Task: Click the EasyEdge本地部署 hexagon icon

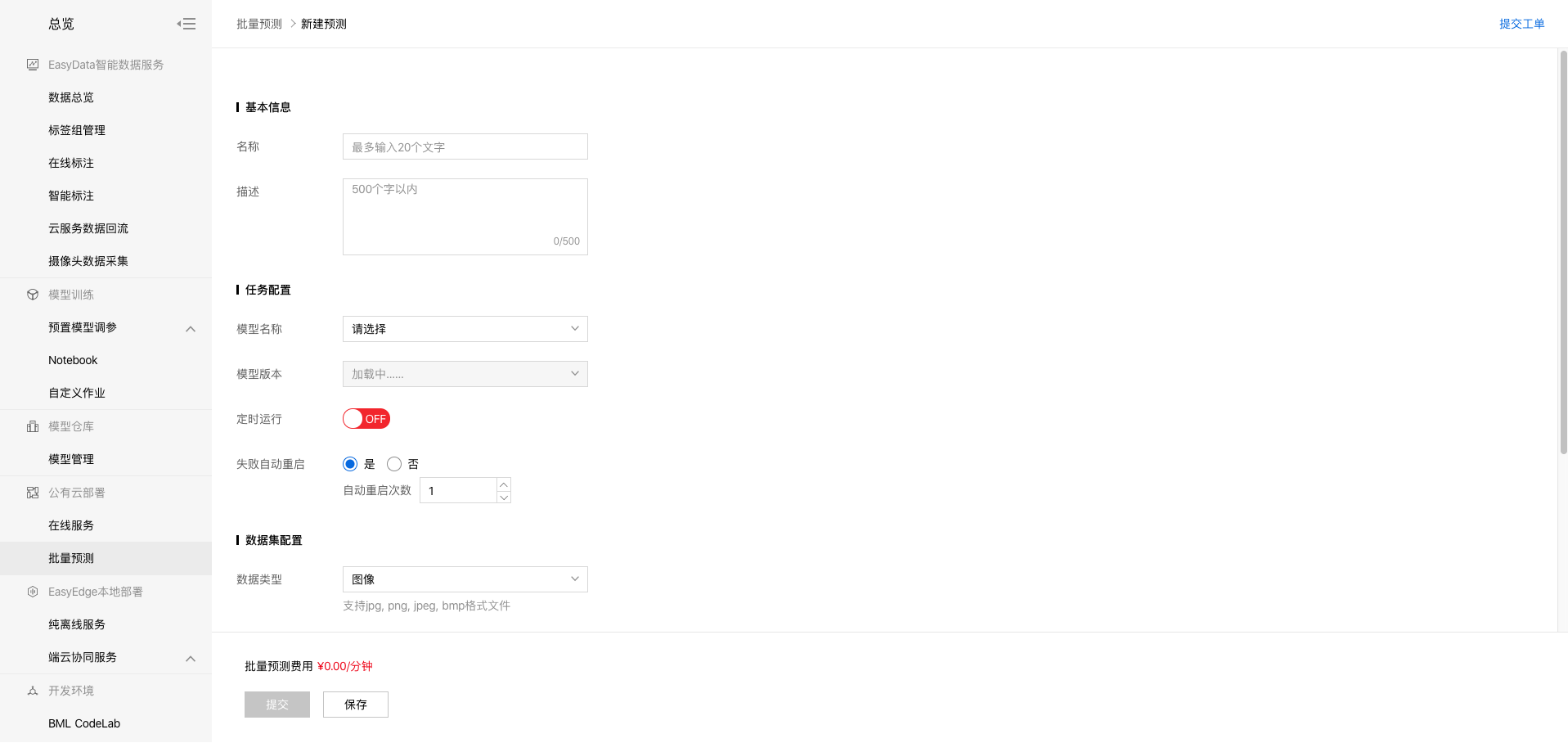Action: [33, 592]
